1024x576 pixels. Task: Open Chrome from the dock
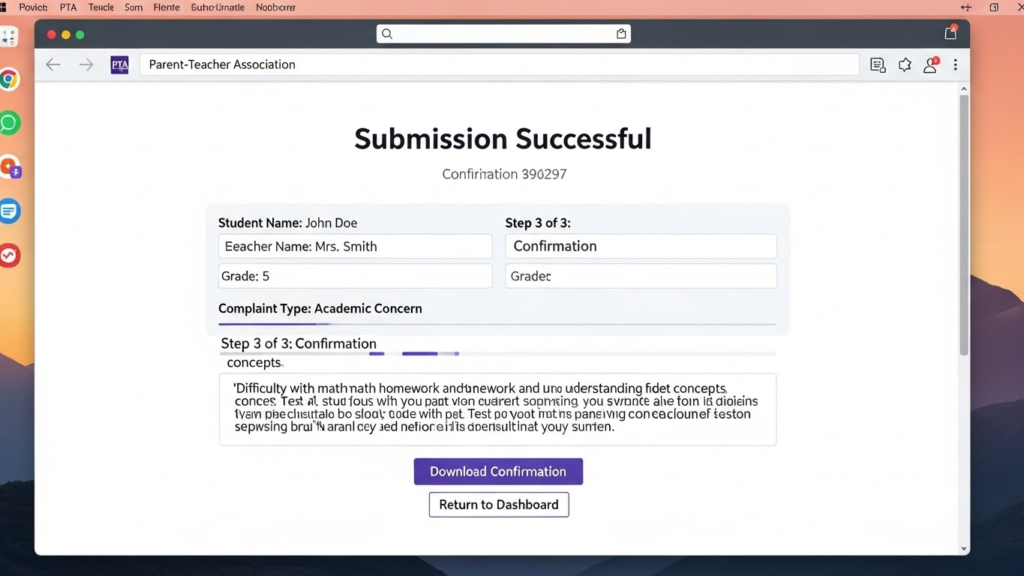pos(11,79)
